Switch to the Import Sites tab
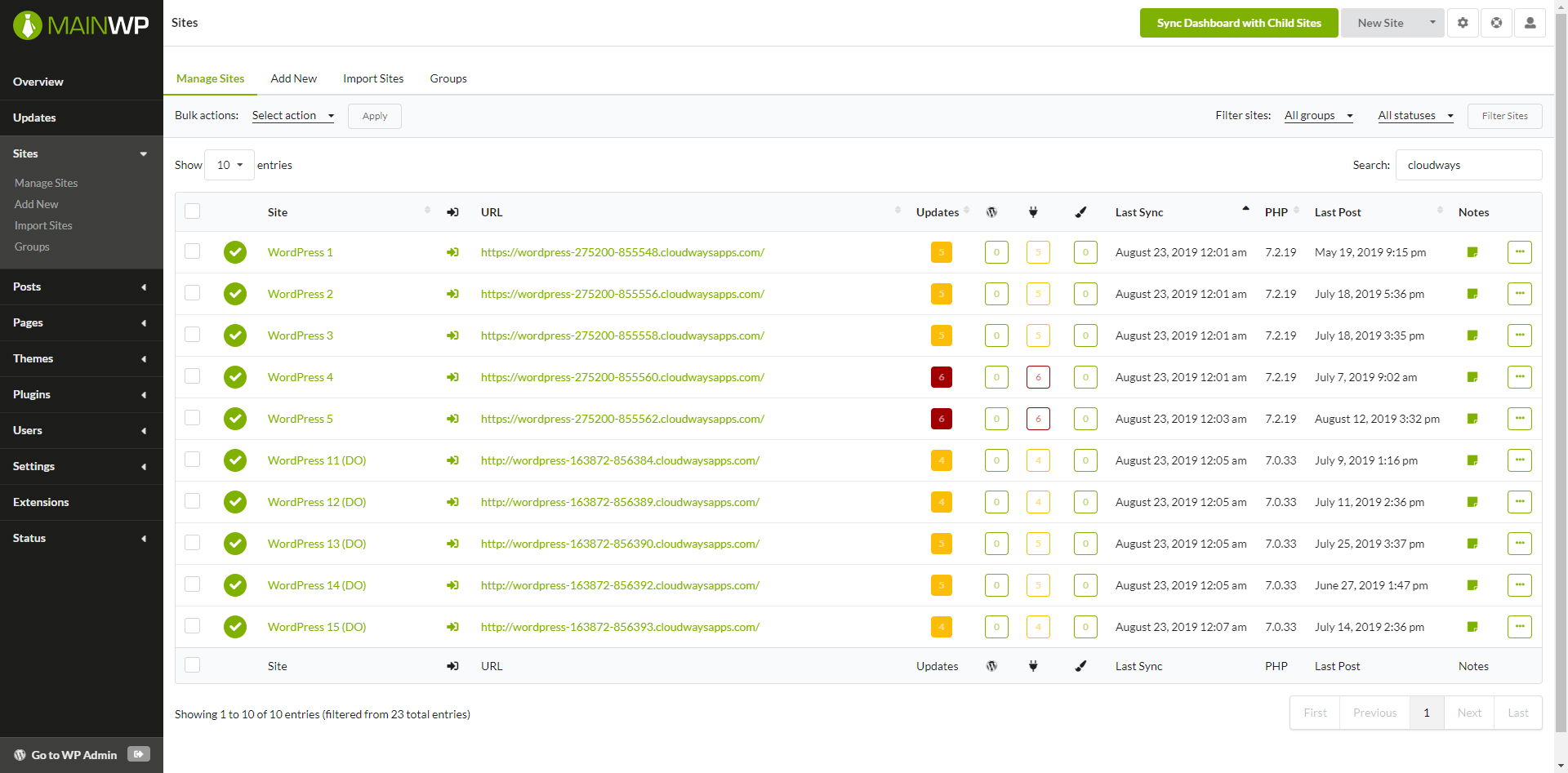1568x773 pixels. coord(373,78)
